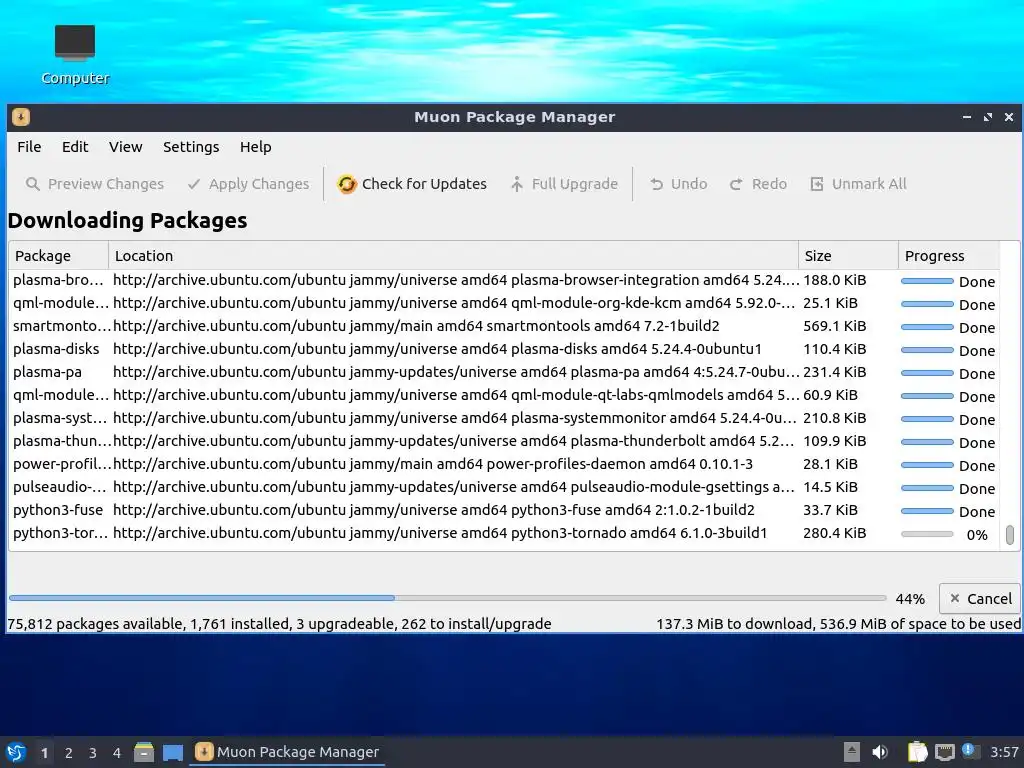Switch to virtual desktop 1
This screenshot has height=768, width=1024.
tap(44, 753)
